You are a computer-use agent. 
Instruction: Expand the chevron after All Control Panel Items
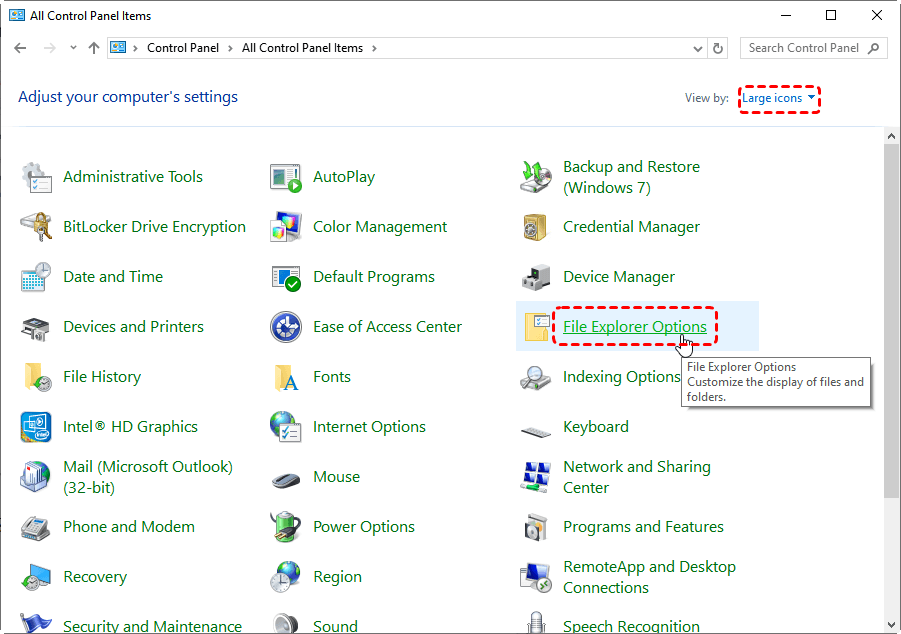point(374,48)
